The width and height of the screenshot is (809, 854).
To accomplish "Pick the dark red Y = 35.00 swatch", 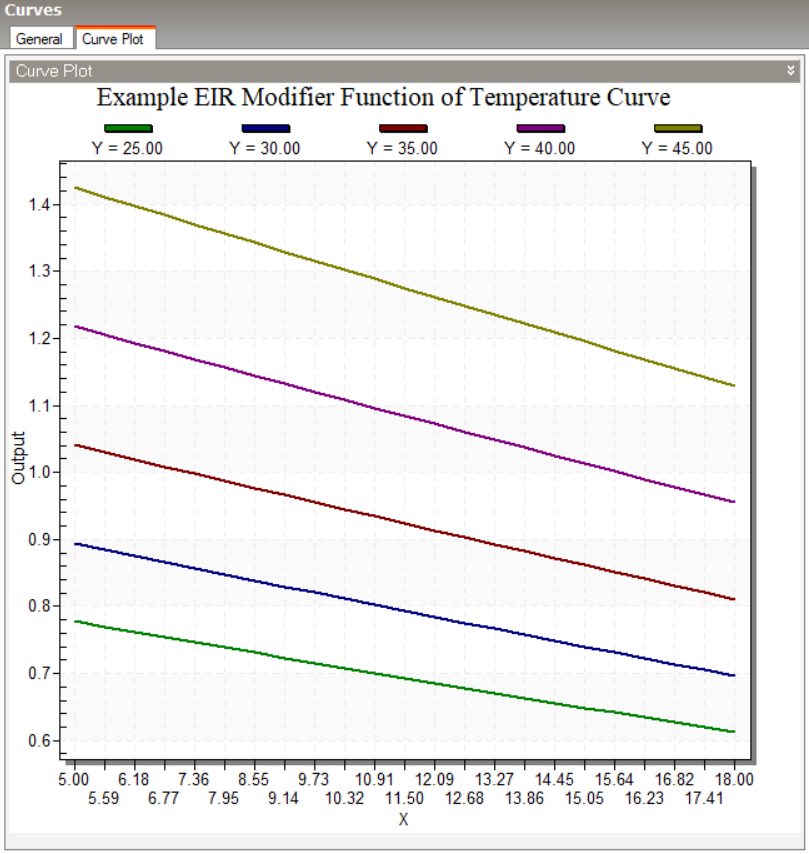I will pyautogui.click(x=403, y=128).
